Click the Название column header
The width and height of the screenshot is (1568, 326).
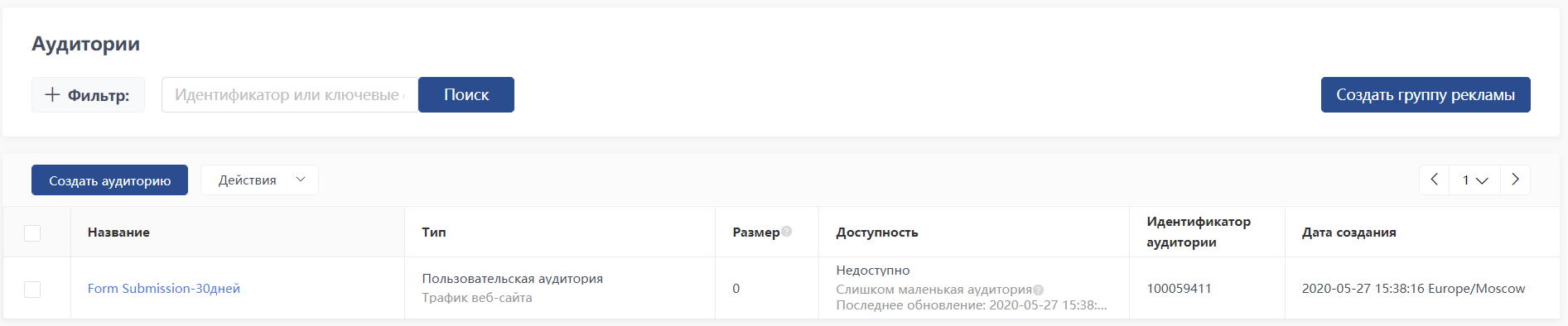point(118,233)
